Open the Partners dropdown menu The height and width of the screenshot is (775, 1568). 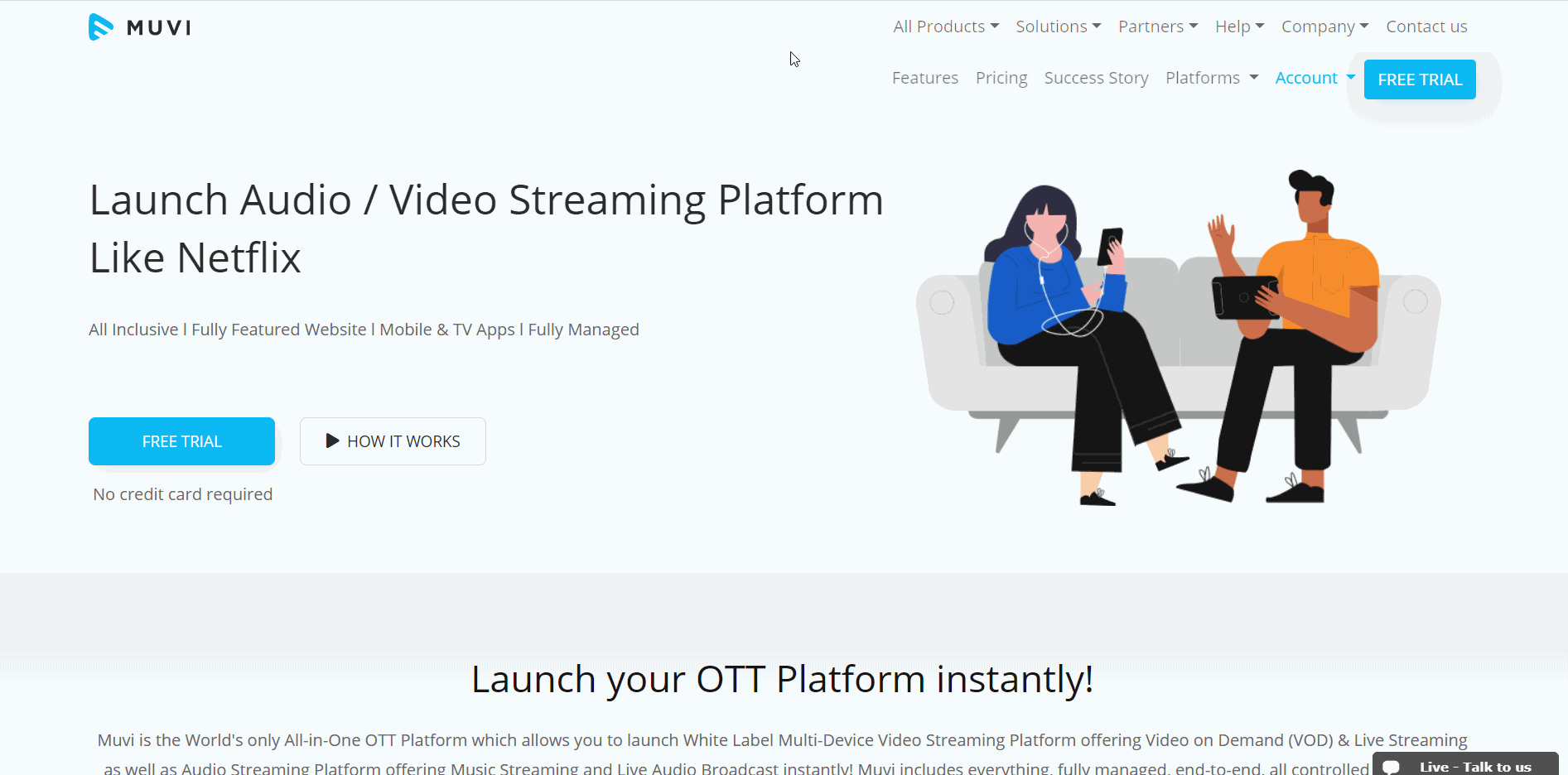pos(1158,26)
